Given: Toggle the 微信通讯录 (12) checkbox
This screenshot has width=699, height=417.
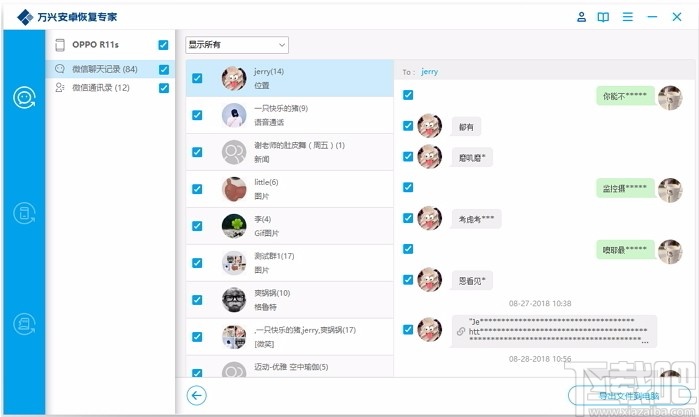Looking at the screenshot, I should 164,88.
